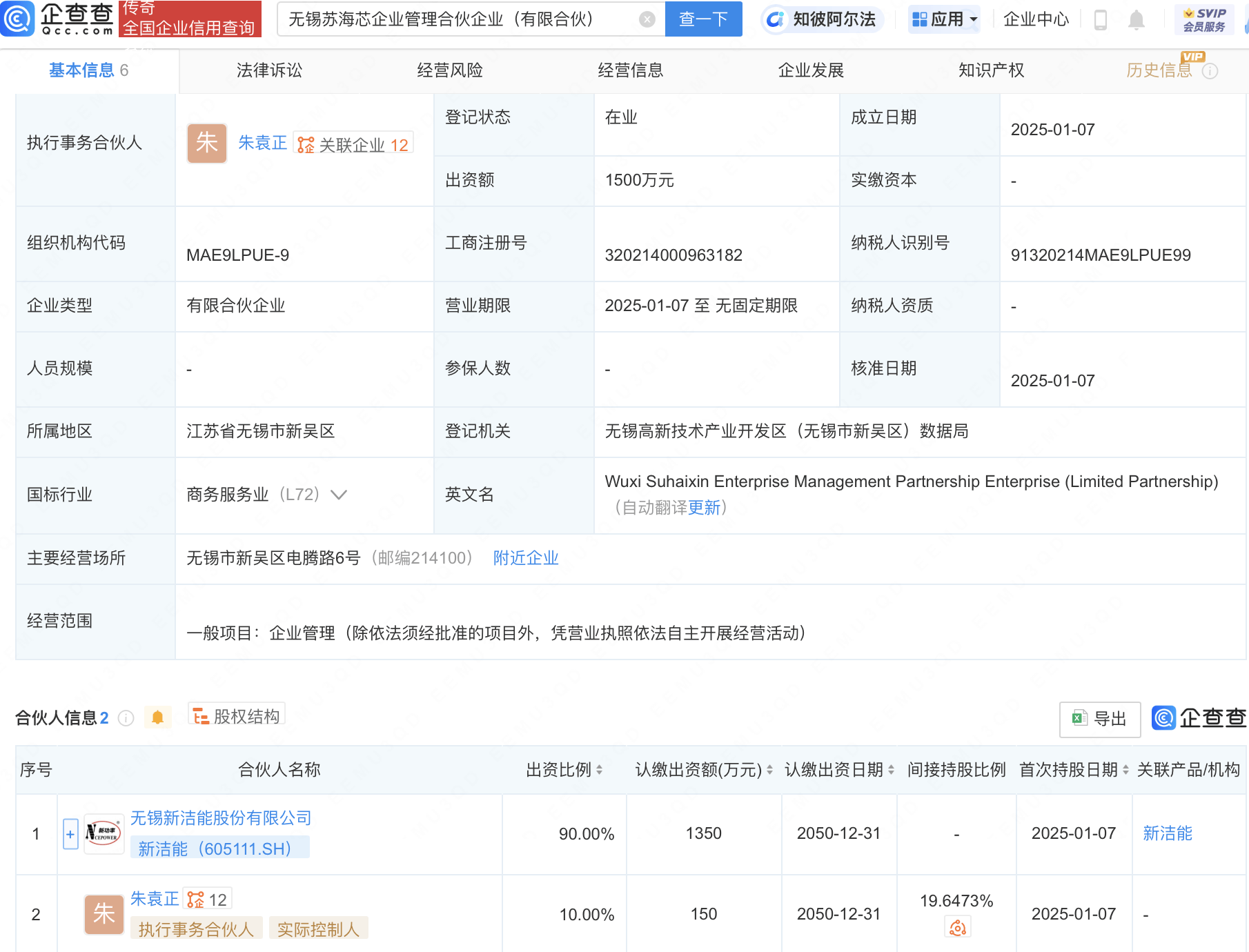Open notifications bell icon in header
This screenshot has width=1249, height=952.
pyautogui.click(x=1136, y=20)
